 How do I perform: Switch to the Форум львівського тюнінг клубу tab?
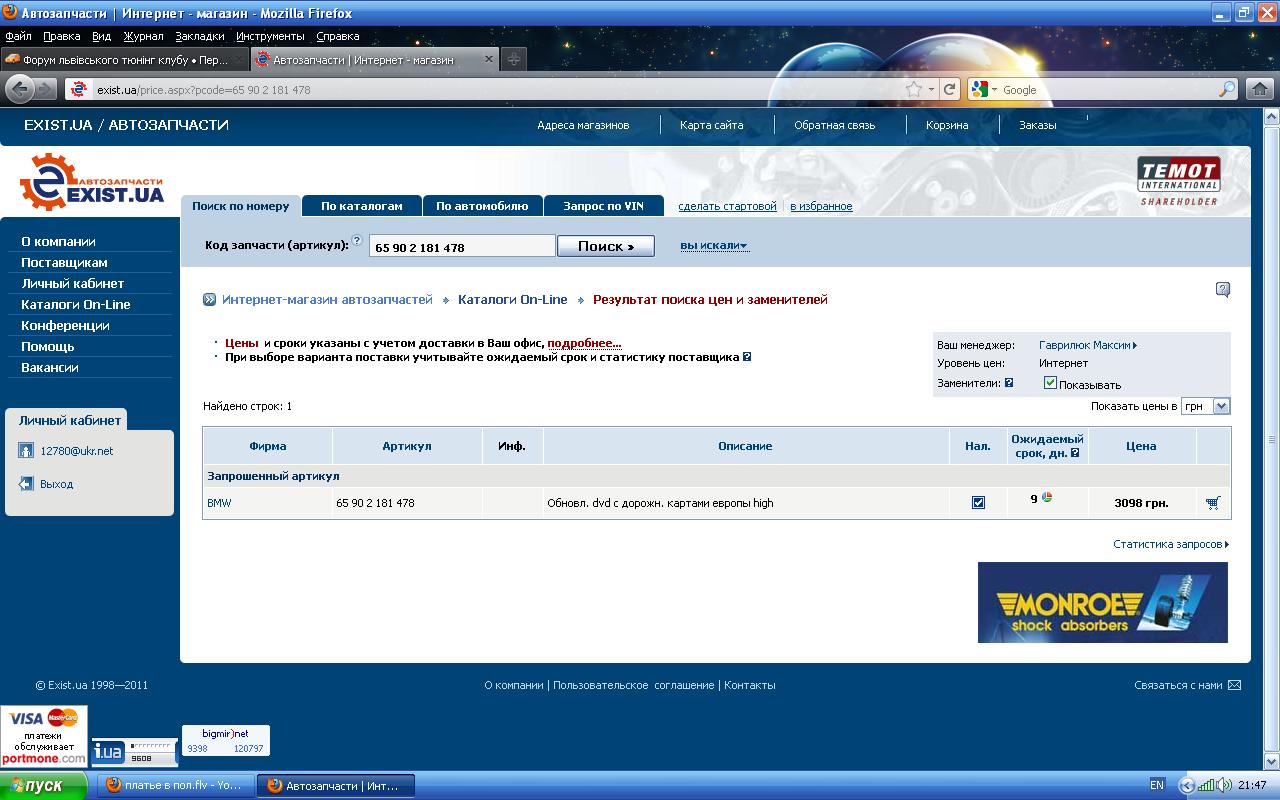click(123, 59)
